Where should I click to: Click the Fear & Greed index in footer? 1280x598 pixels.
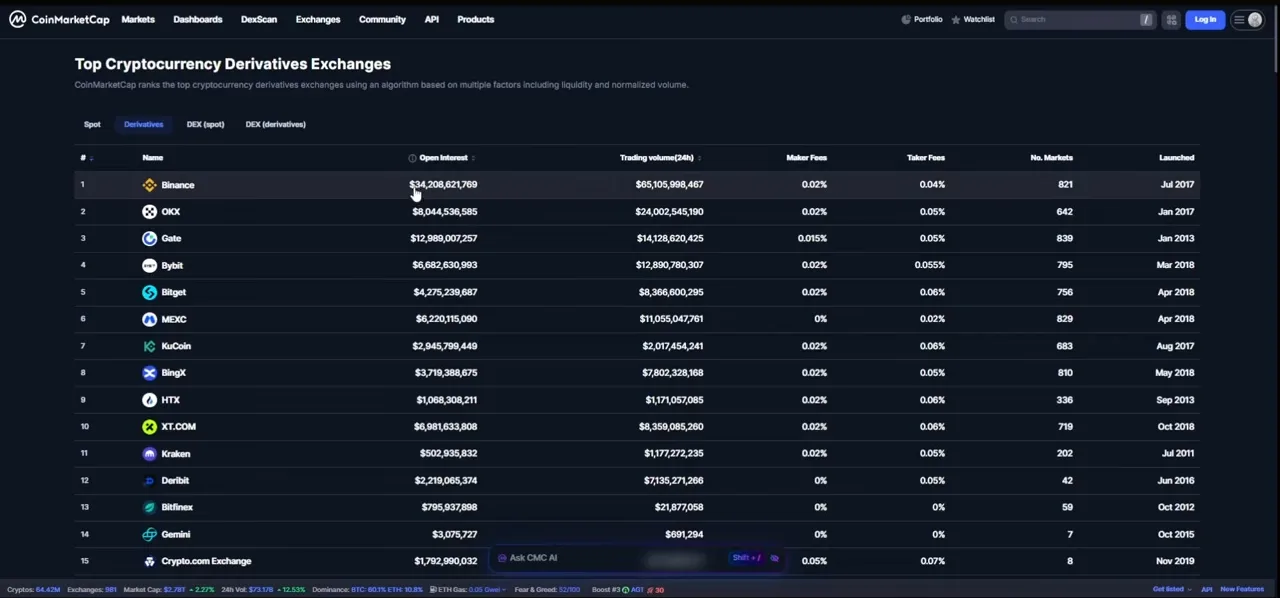pyautogui.click(x=547, y=590)
